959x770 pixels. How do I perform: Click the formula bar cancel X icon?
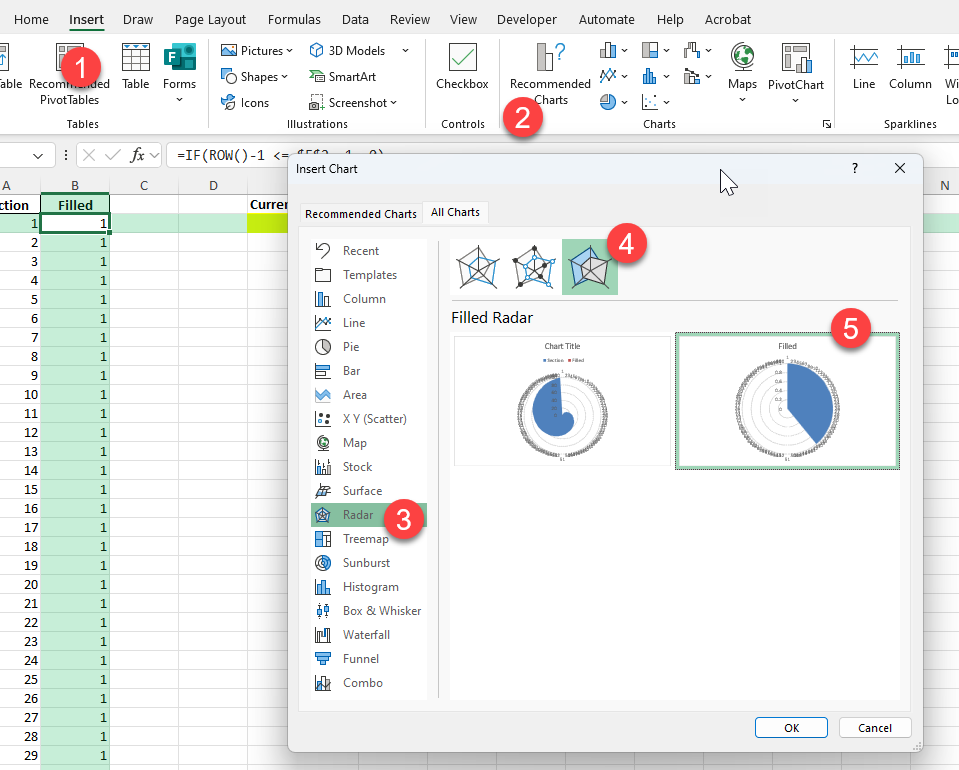pos(89,155)
